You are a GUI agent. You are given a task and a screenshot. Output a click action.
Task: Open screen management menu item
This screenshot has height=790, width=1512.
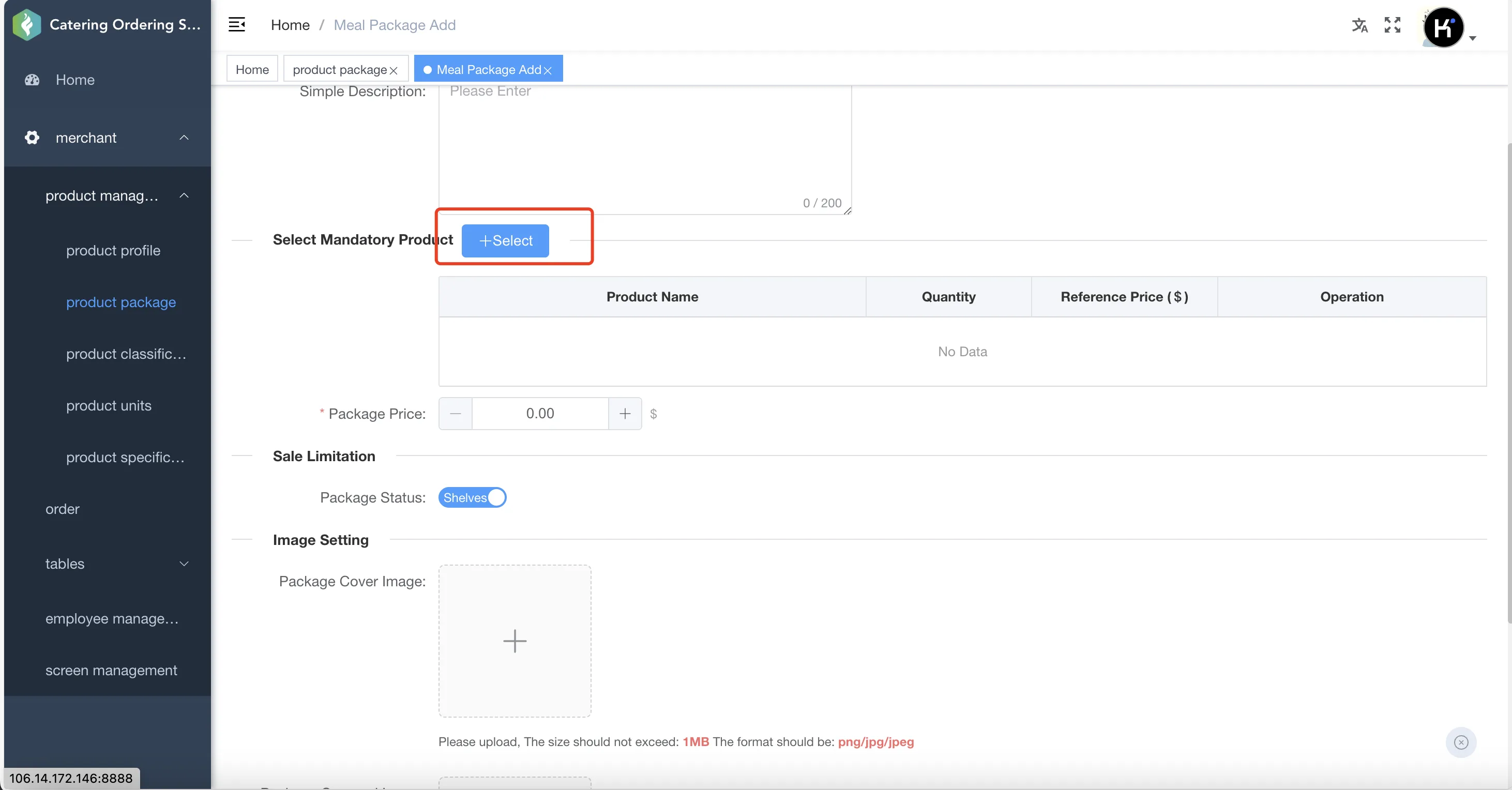(112, 670)
